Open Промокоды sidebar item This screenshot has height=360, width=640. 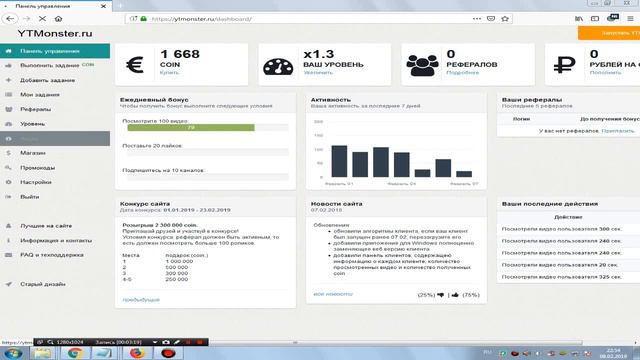point(55,167)
